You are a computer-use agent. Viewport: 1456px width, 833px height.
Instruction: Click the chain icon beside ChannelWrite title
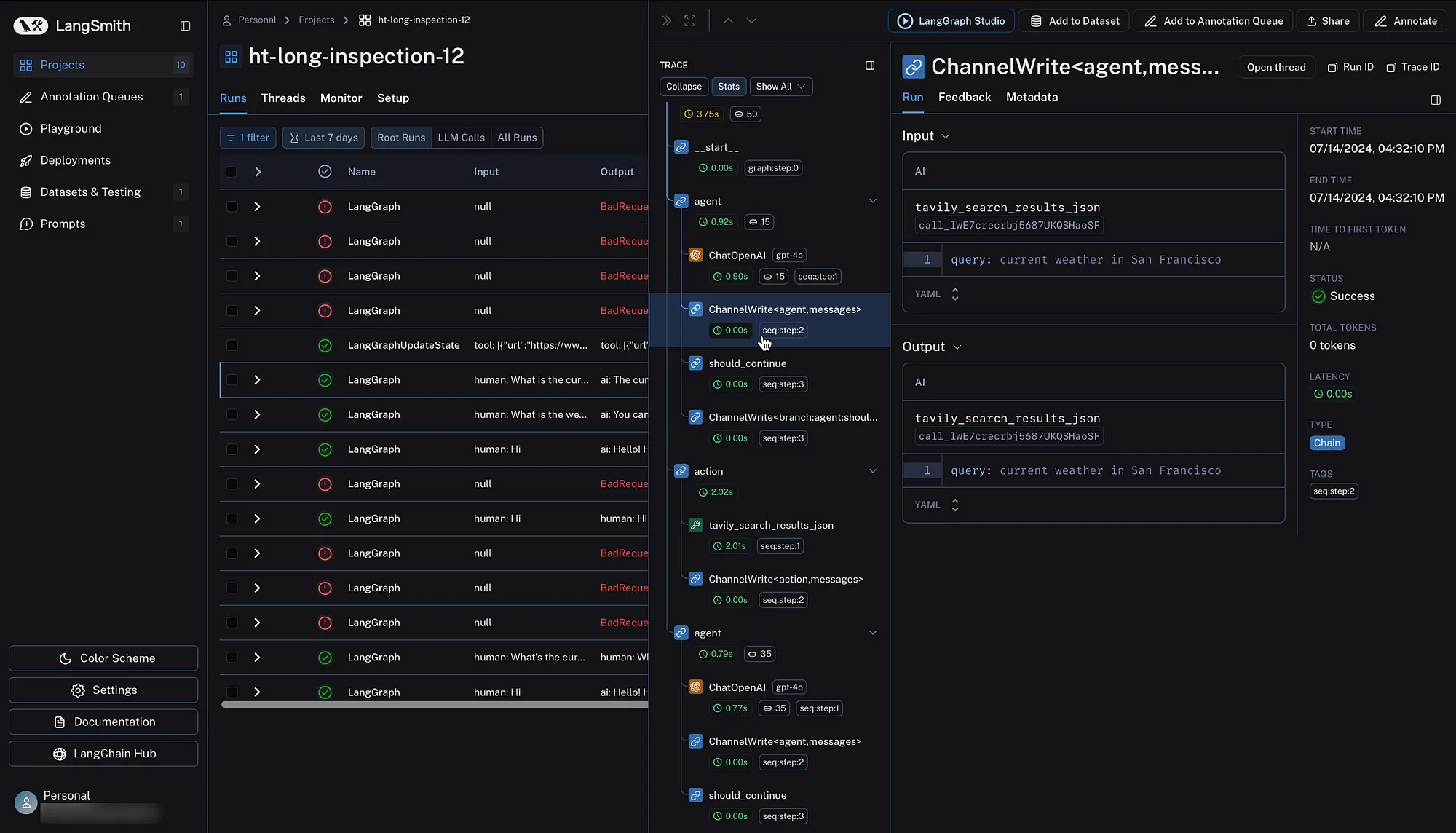(x=914, y=67)
